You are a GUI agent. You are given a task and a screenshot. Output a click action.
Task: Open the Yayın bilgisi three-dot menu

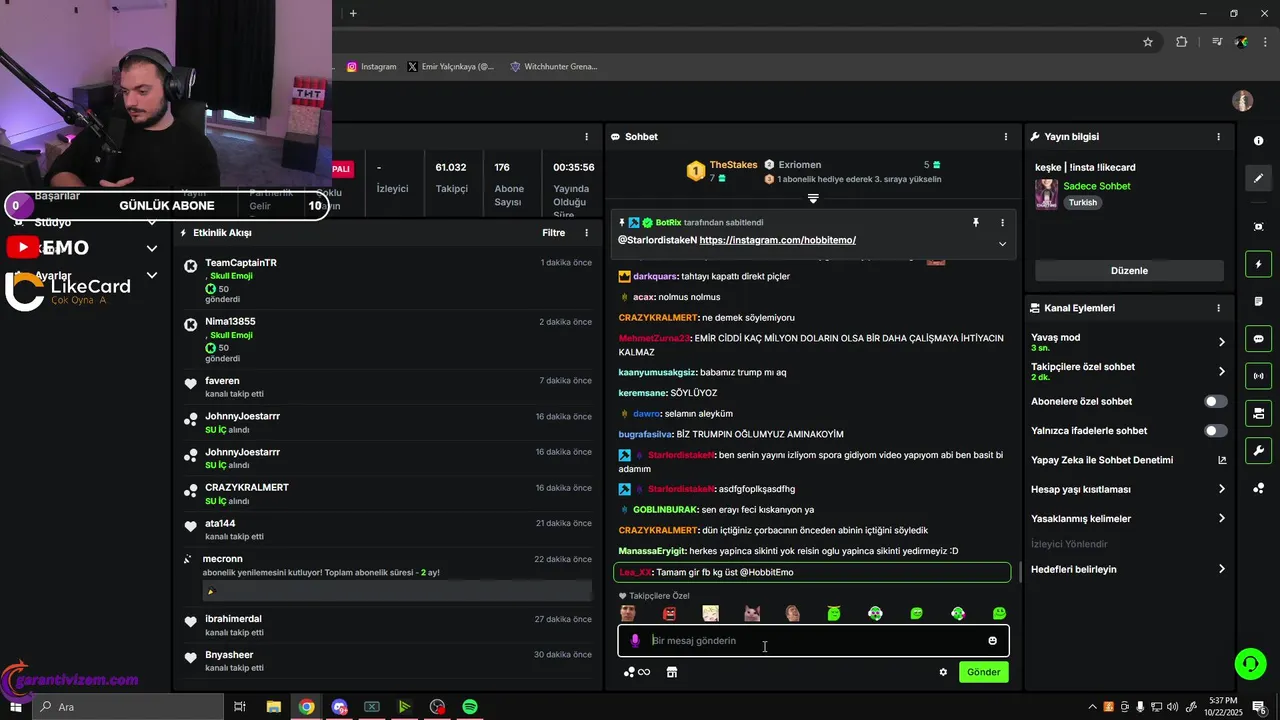(1218, 136)
